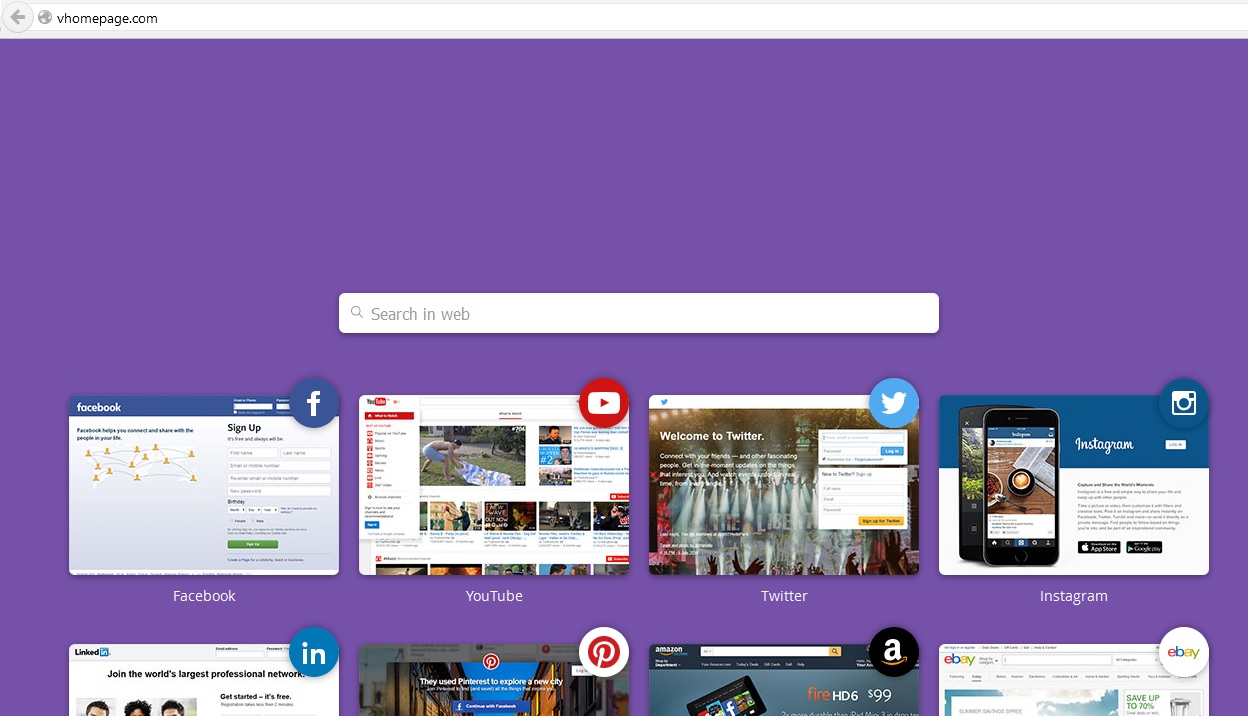Click the Twitter label under its thumbnail

[x=784, y=596]
